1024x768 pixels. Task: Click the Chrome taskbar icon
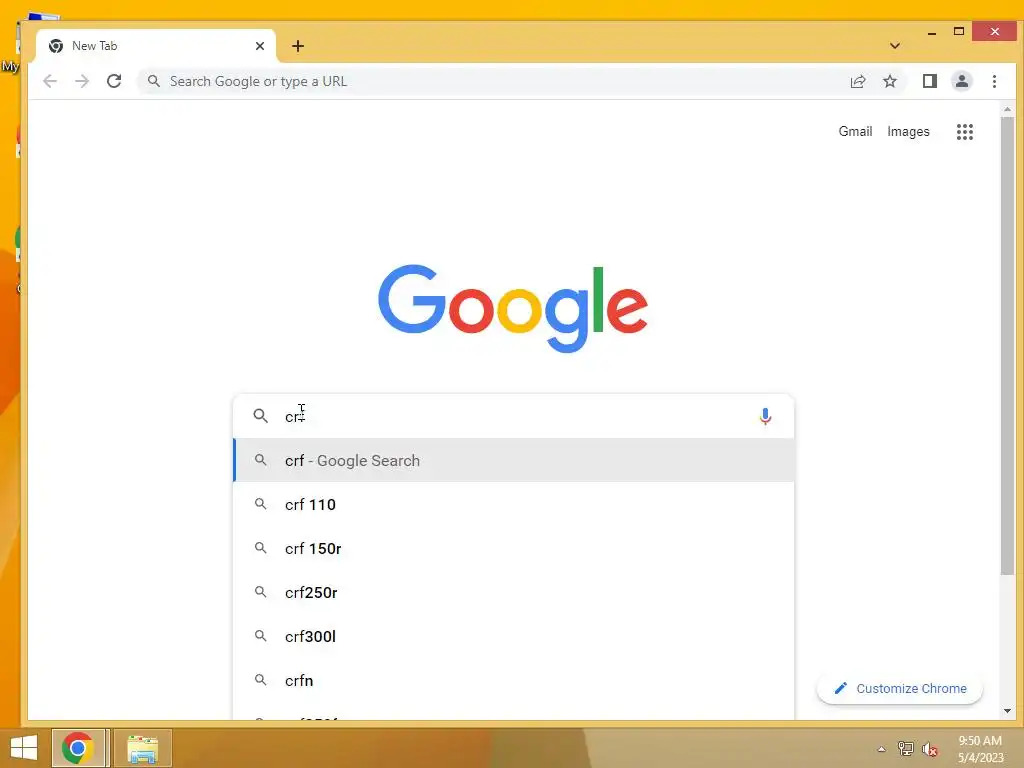[x=78, y=748]
